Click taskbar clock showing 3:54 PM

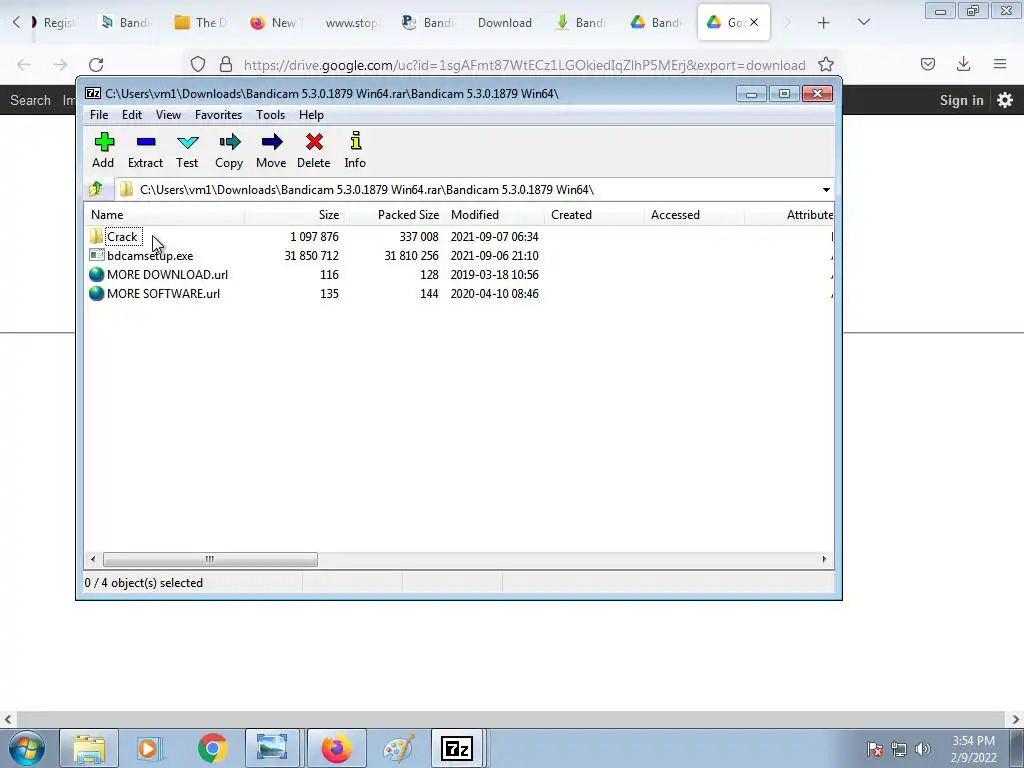[x=973, y=749]
